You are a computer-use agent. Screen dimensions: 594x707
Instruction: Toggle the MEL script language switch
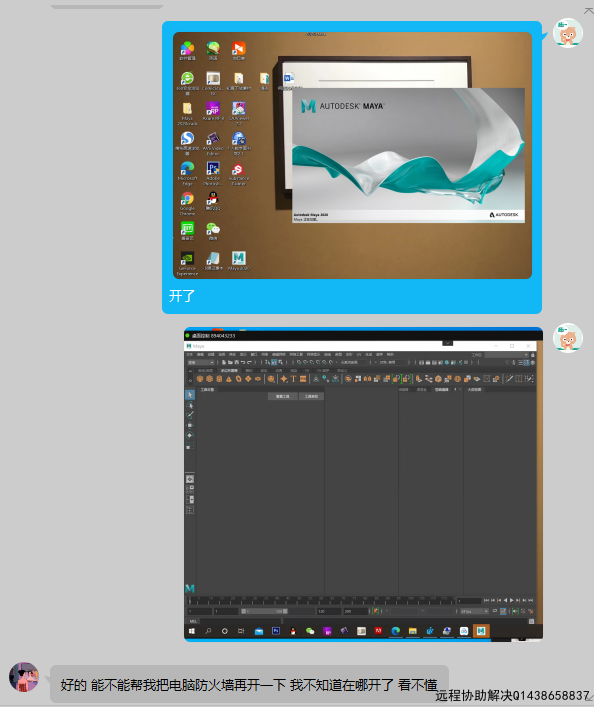point(193,621)
